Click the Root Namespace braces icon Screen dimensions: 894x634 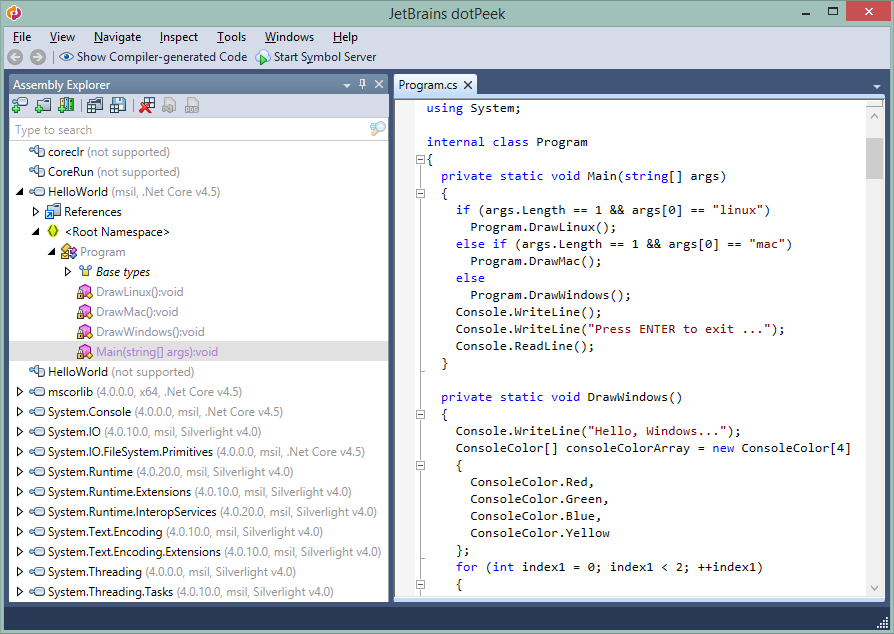click(x=53, y=231)
